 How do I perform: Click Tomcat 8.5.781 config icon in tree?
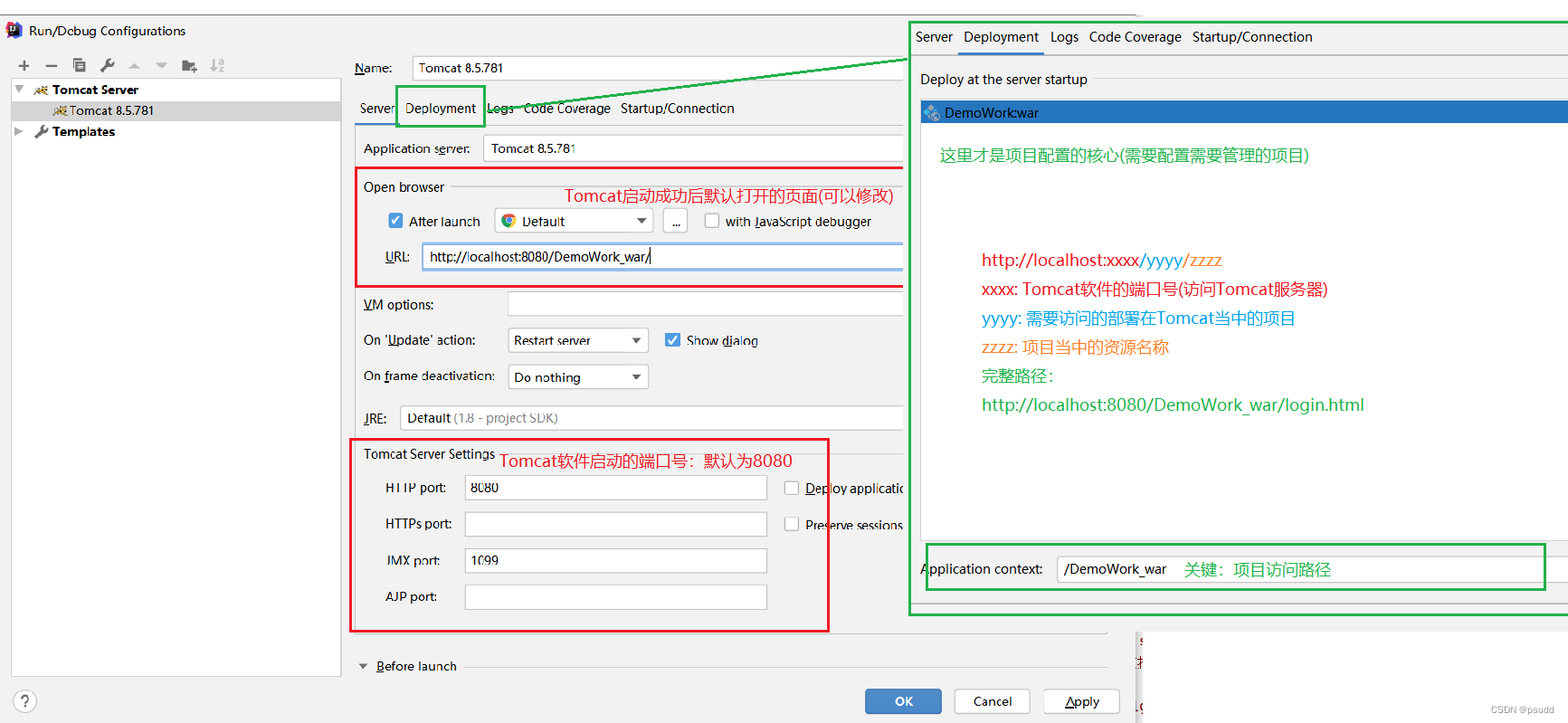click(x=60, y=110)
